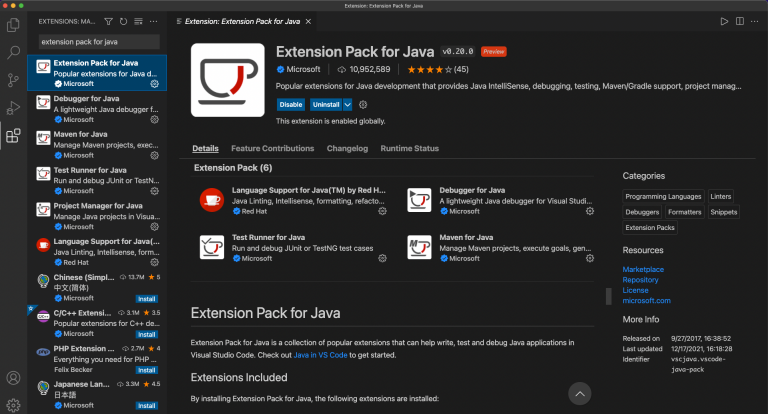Expand the Uninstall dropdown arrow
The height and width of the screenshot is (414, 768).
click(348, 104)
